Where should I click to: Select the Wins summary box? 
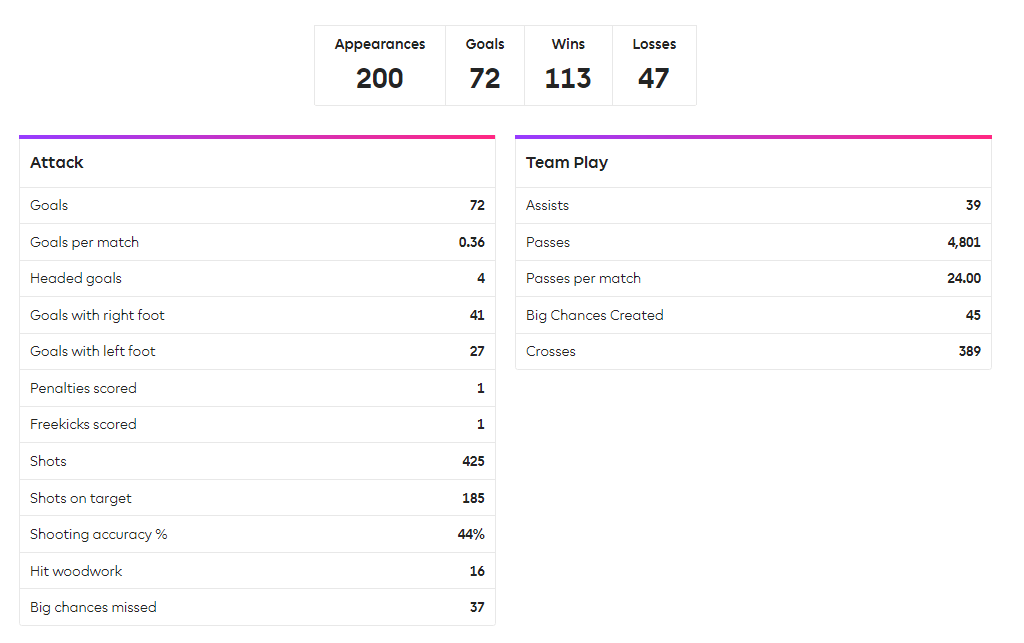tap(568, 65)
